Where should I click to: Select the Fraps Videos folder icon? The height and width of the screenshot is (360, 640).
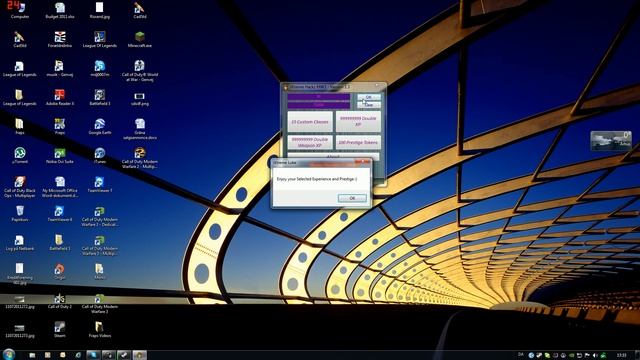(x=100, y=329)
